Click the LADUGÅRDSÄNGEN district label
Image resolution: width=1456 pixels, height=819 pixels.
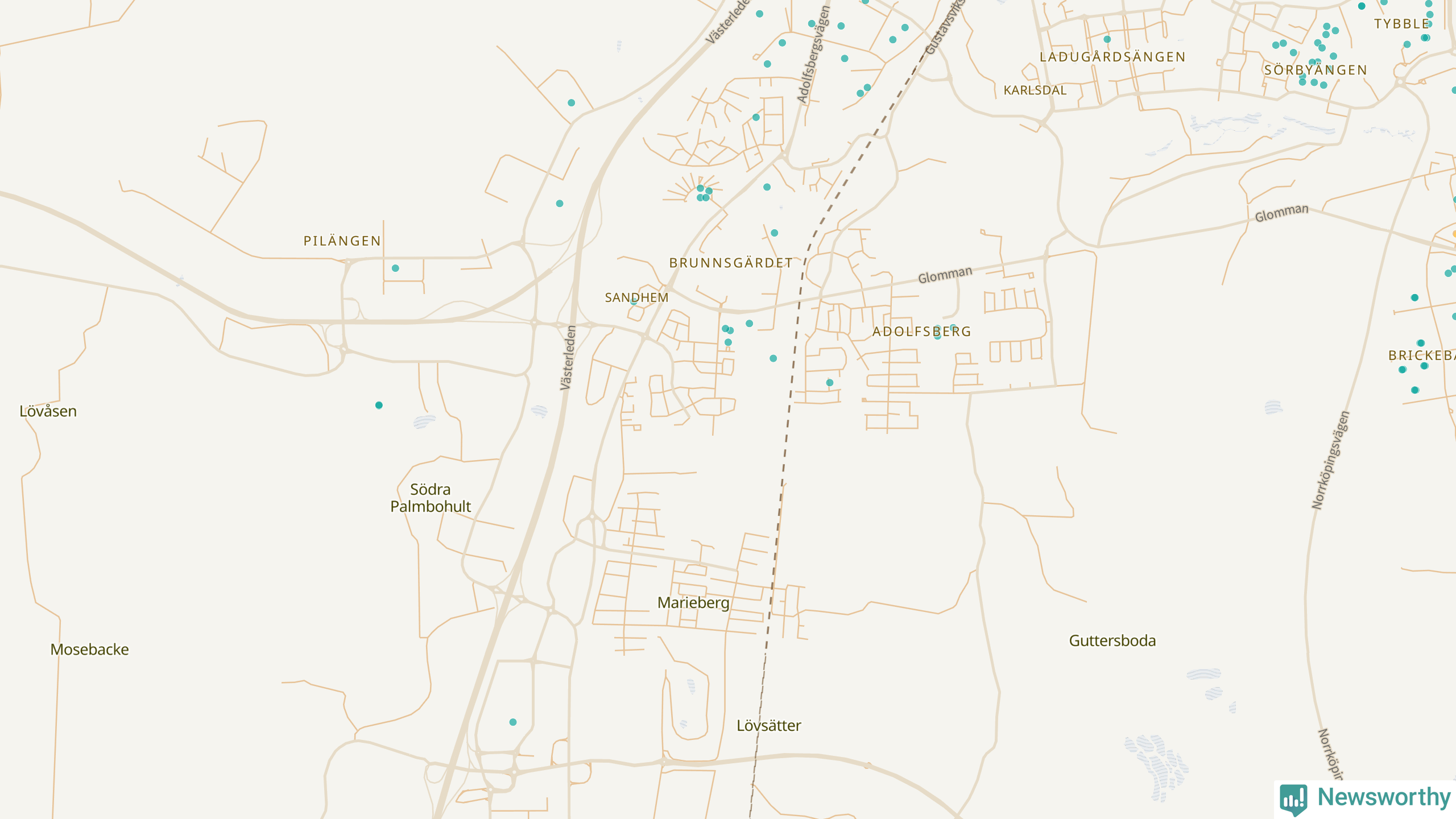[x=1112, y=57]
